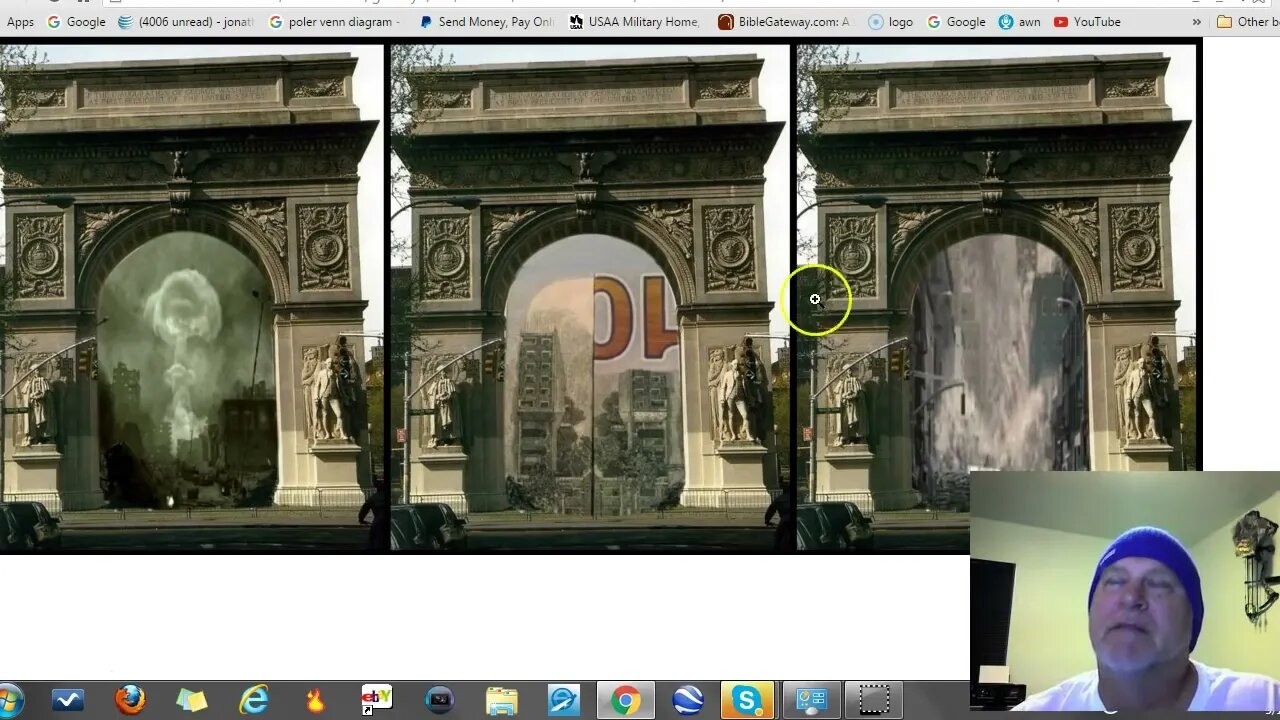Open the 'awn' bookmark
This screenshot has height=720, width=1280.
coord(1020,21)
